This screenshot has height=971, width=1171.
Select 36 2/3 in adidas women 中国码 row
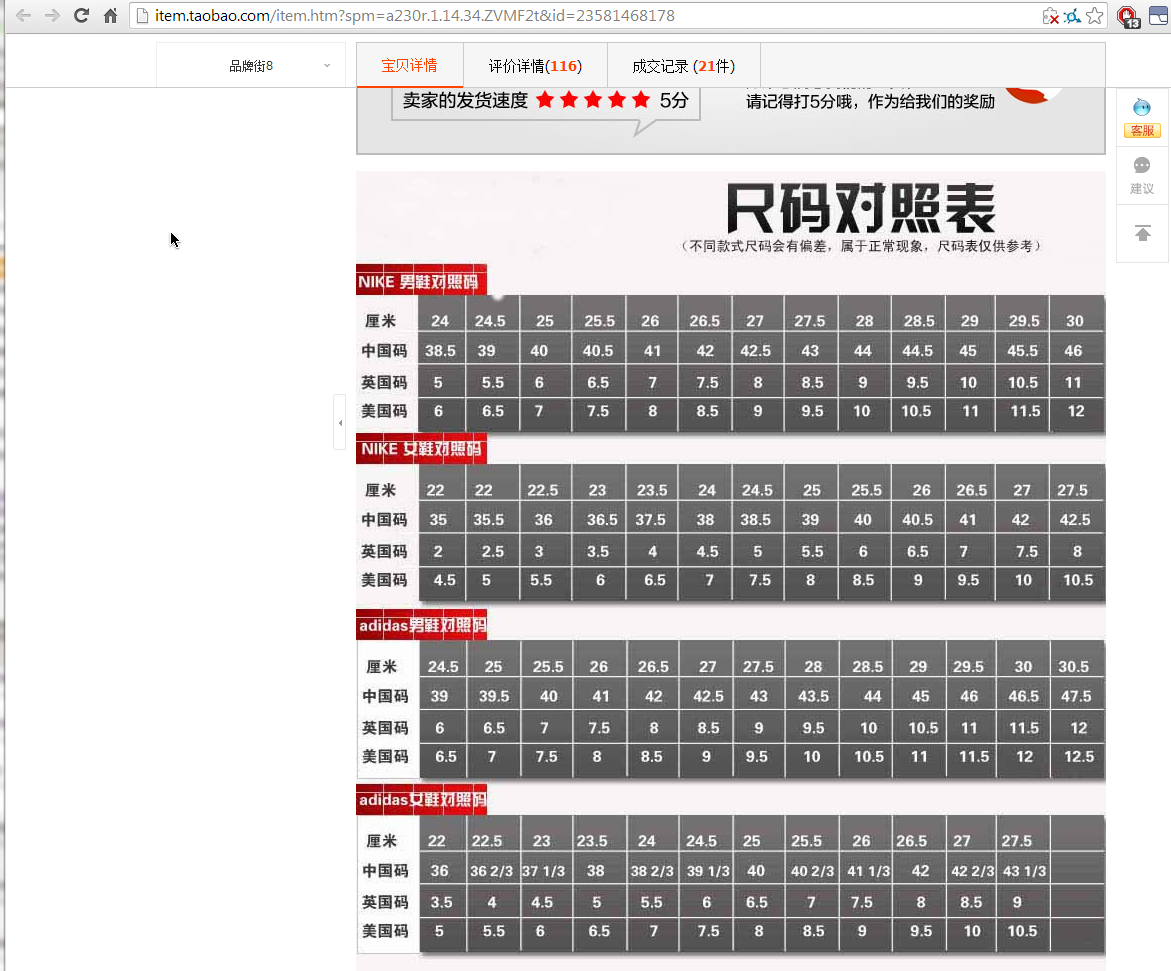(491, 871)
